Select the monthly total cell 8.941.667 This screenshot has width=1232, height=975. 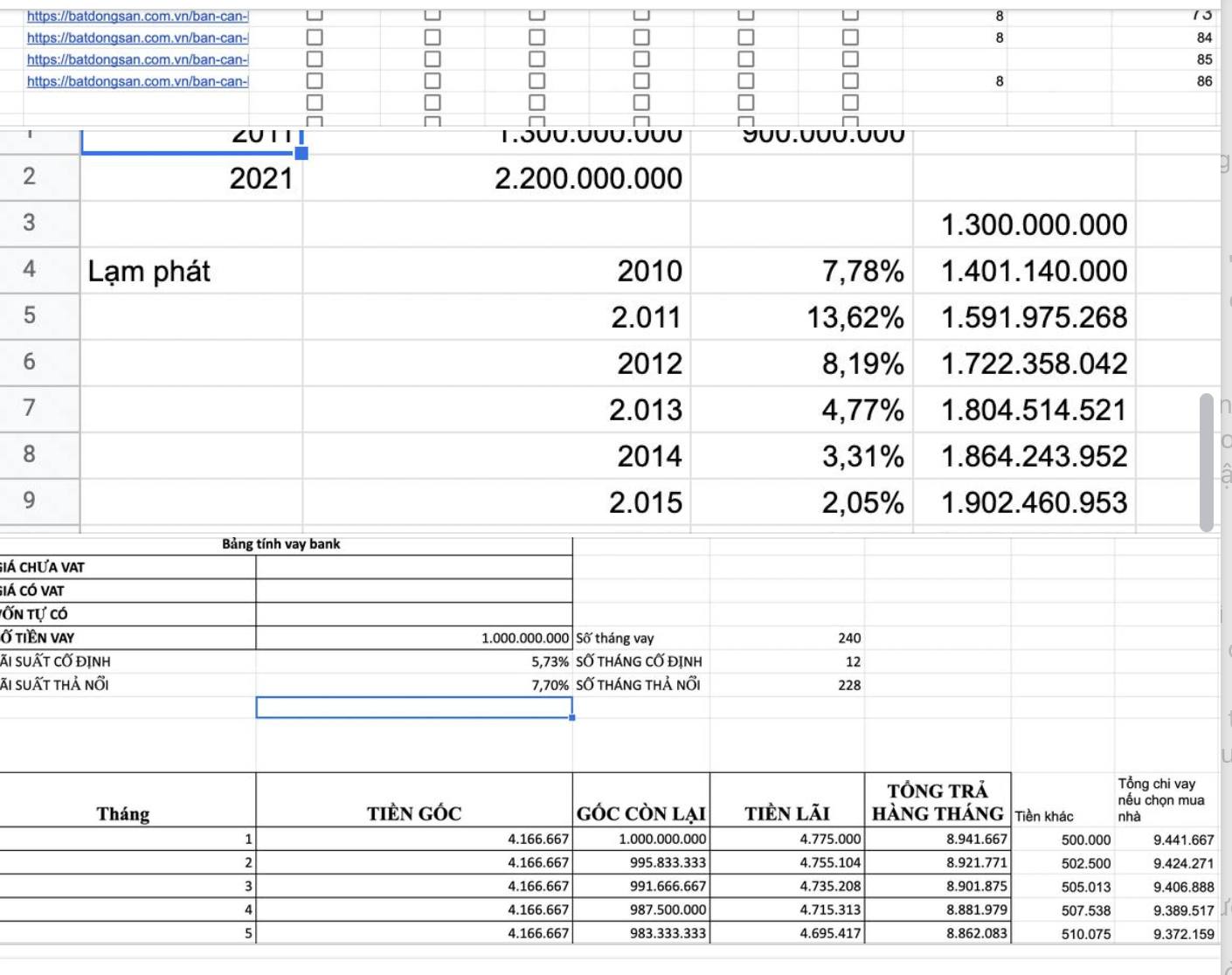pos(938,839)
